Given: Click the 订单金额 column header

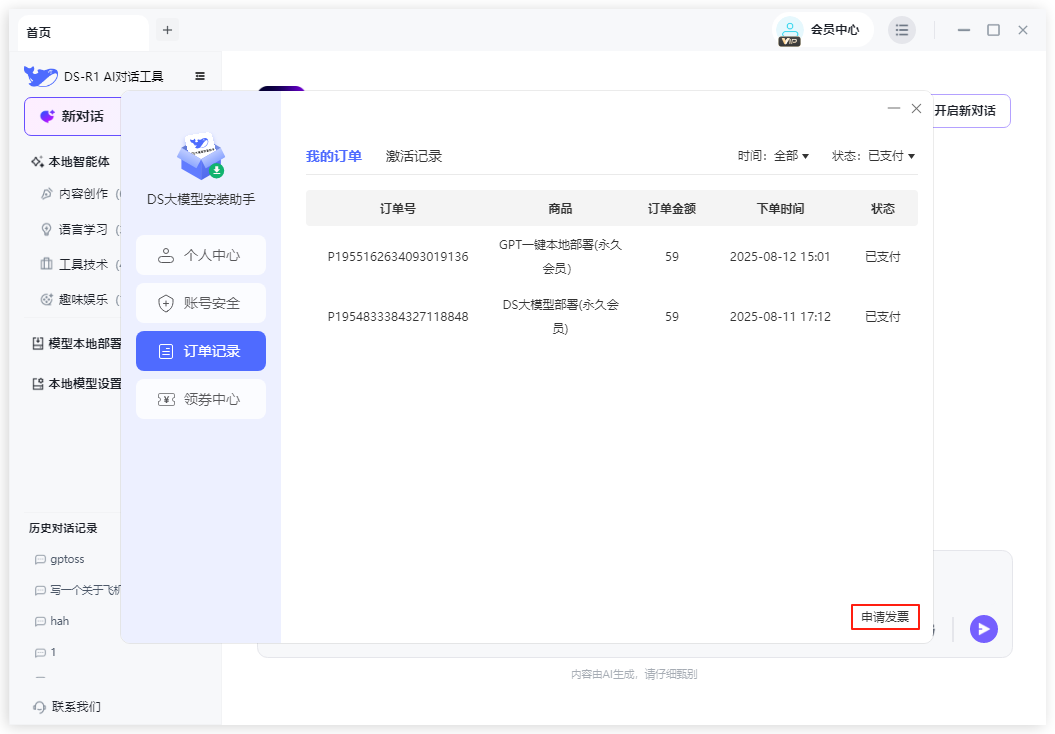Looking at the screenshot, I should pos(671,209).
